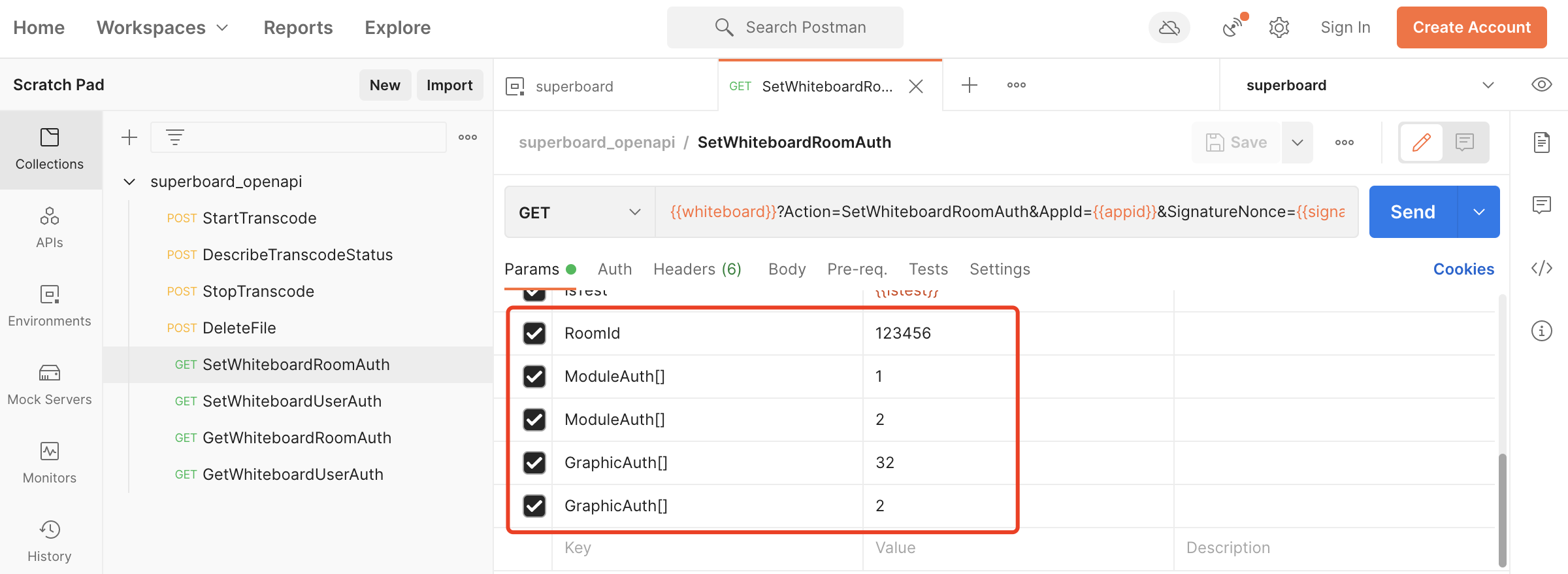The width and height of the screenshot is (1568, 574).
Task: Open the settings gear icon
Action: coord(1279,27)
